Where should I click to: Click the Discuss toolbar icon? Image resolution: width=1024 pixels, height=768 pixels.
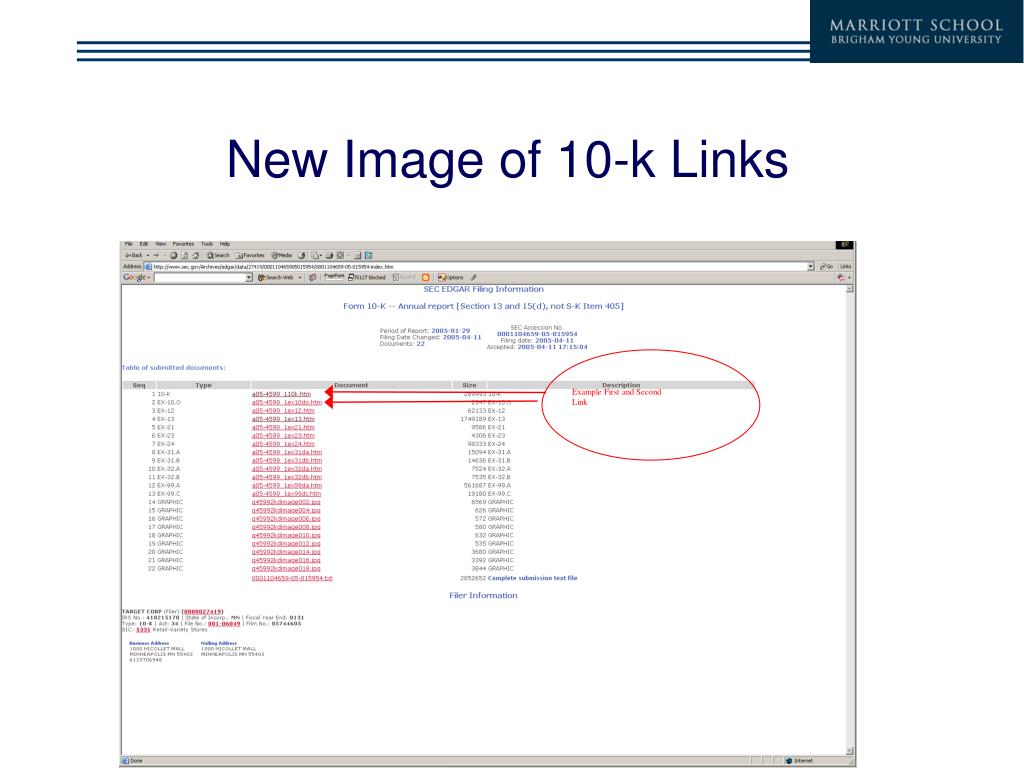[x=358, y=255]
